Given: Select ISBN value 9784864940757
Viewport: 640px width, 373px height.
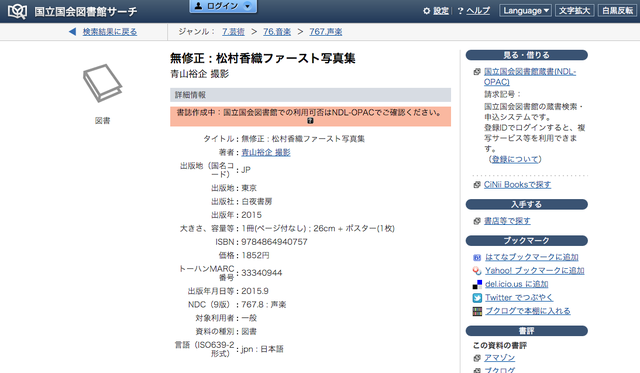Looking at the screenshot, I should click(274, 242).
